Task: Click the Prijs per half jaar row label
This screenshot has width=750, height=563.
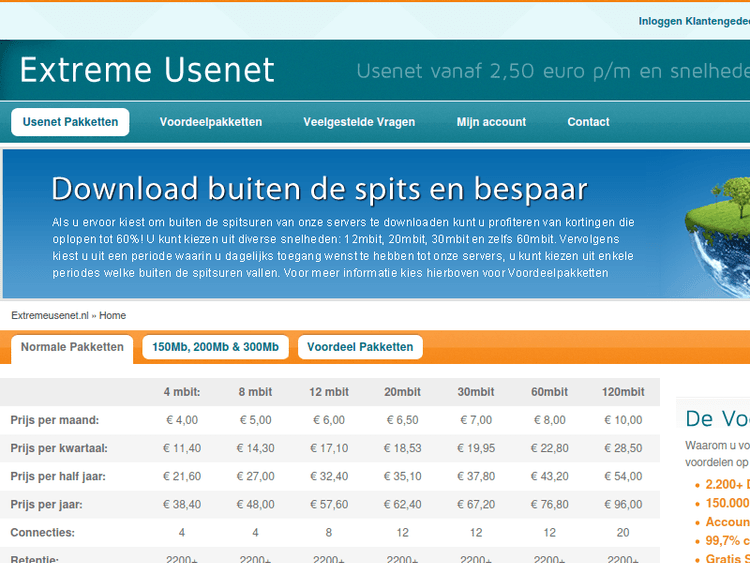Action: [58, 477]
